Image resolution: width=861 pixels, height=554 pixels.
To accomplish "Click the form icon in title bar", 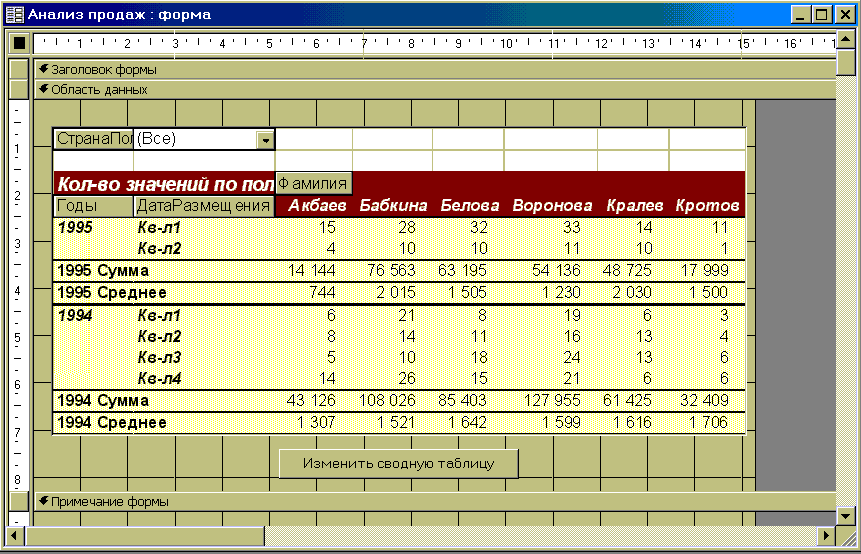I will point(15,14).
